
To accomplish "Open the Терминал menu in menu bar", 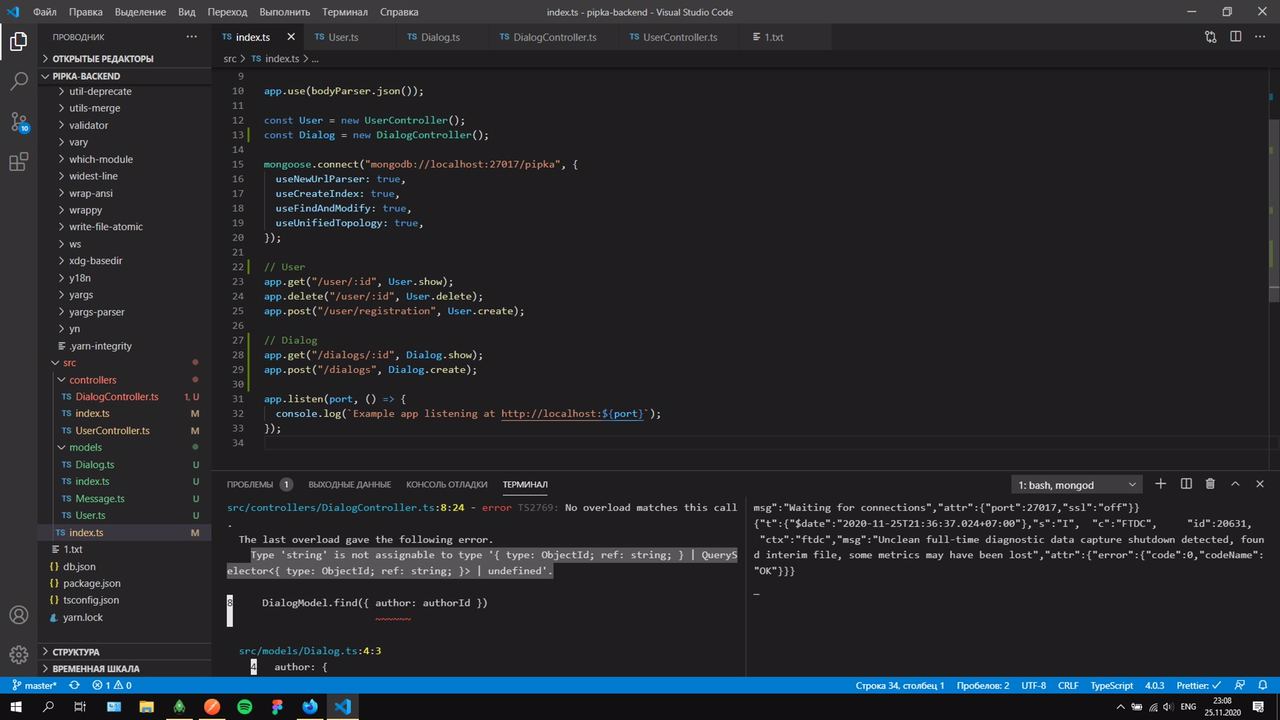I will [x=345, y=12].
